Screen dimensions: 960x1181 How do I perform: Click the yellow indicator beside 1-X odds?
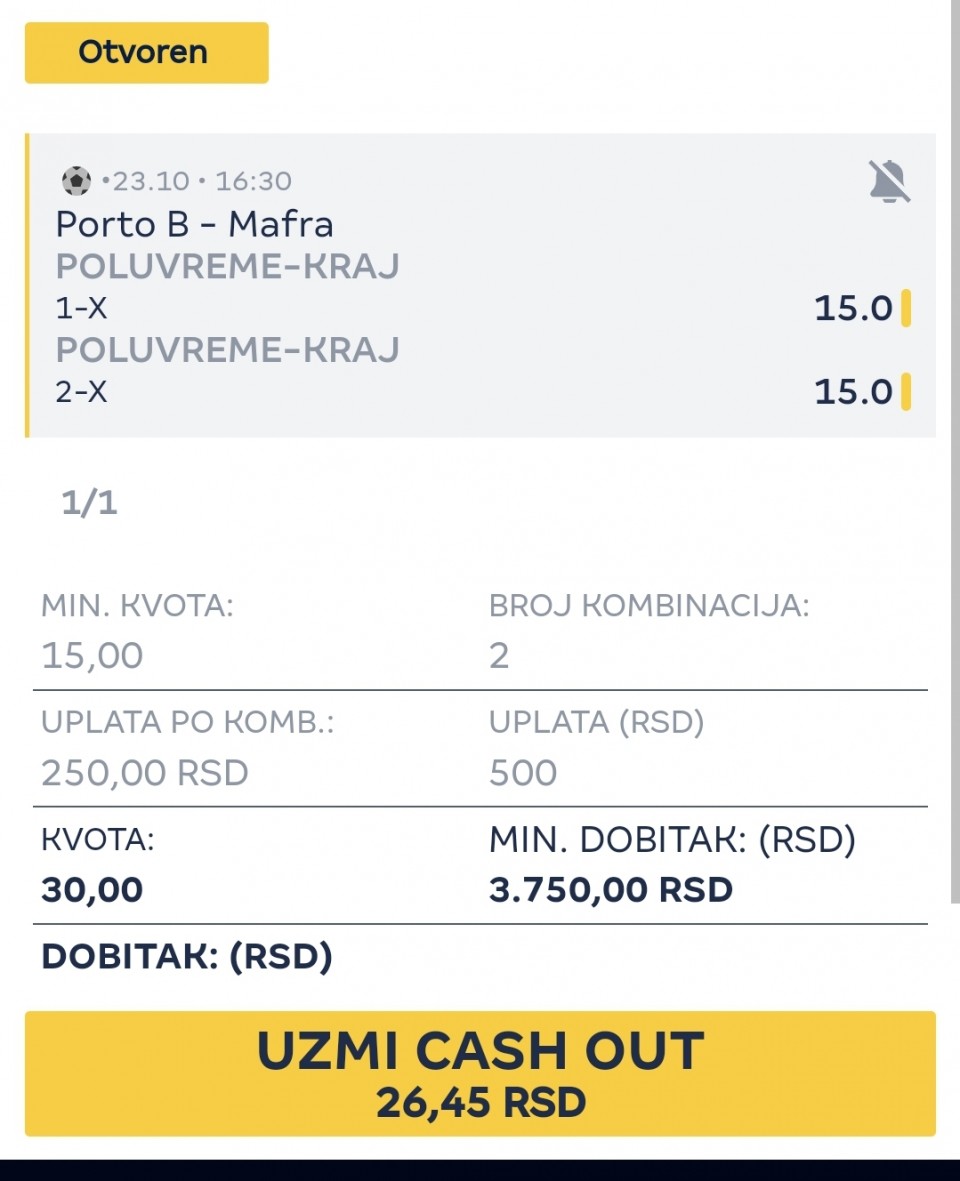(906, 308)
